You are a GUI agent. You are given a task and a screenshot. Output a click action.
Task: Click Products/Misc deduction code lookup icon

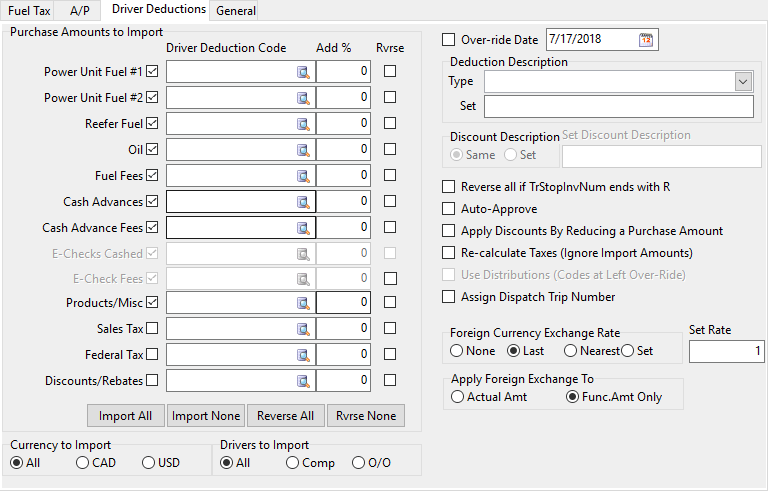point(303,302)
